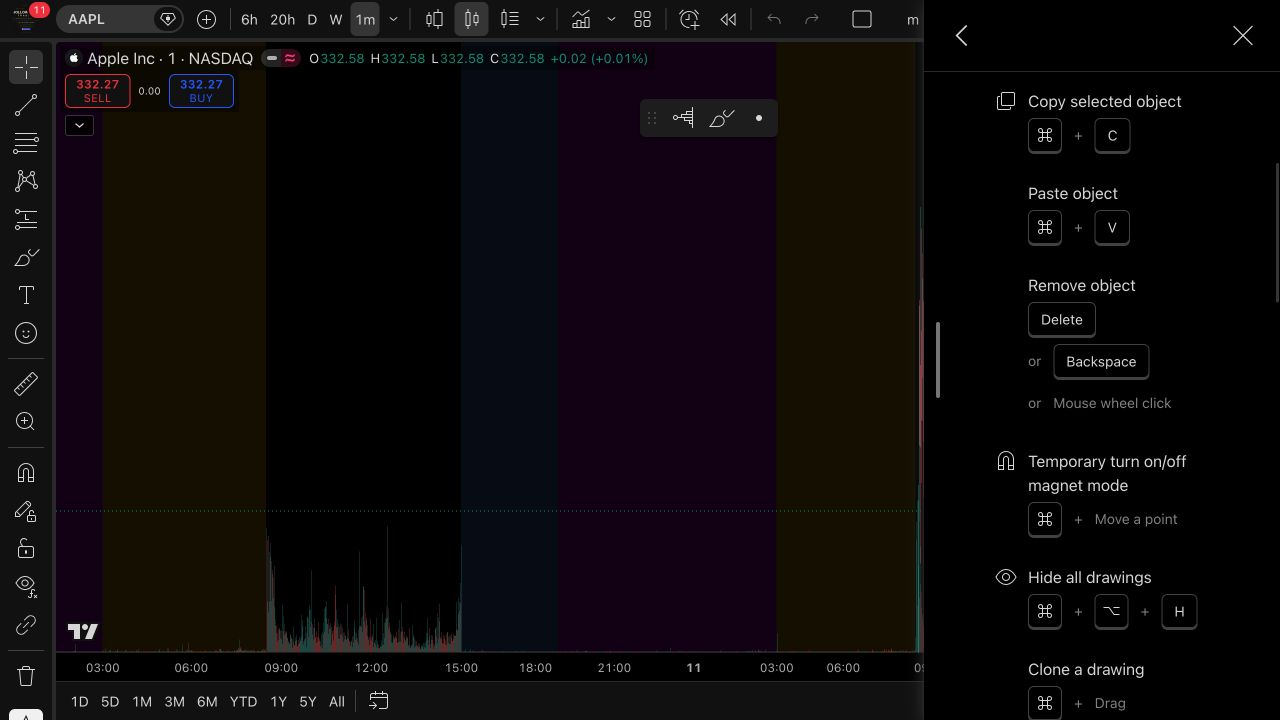Select the 5Y date range

coord(308,702)
